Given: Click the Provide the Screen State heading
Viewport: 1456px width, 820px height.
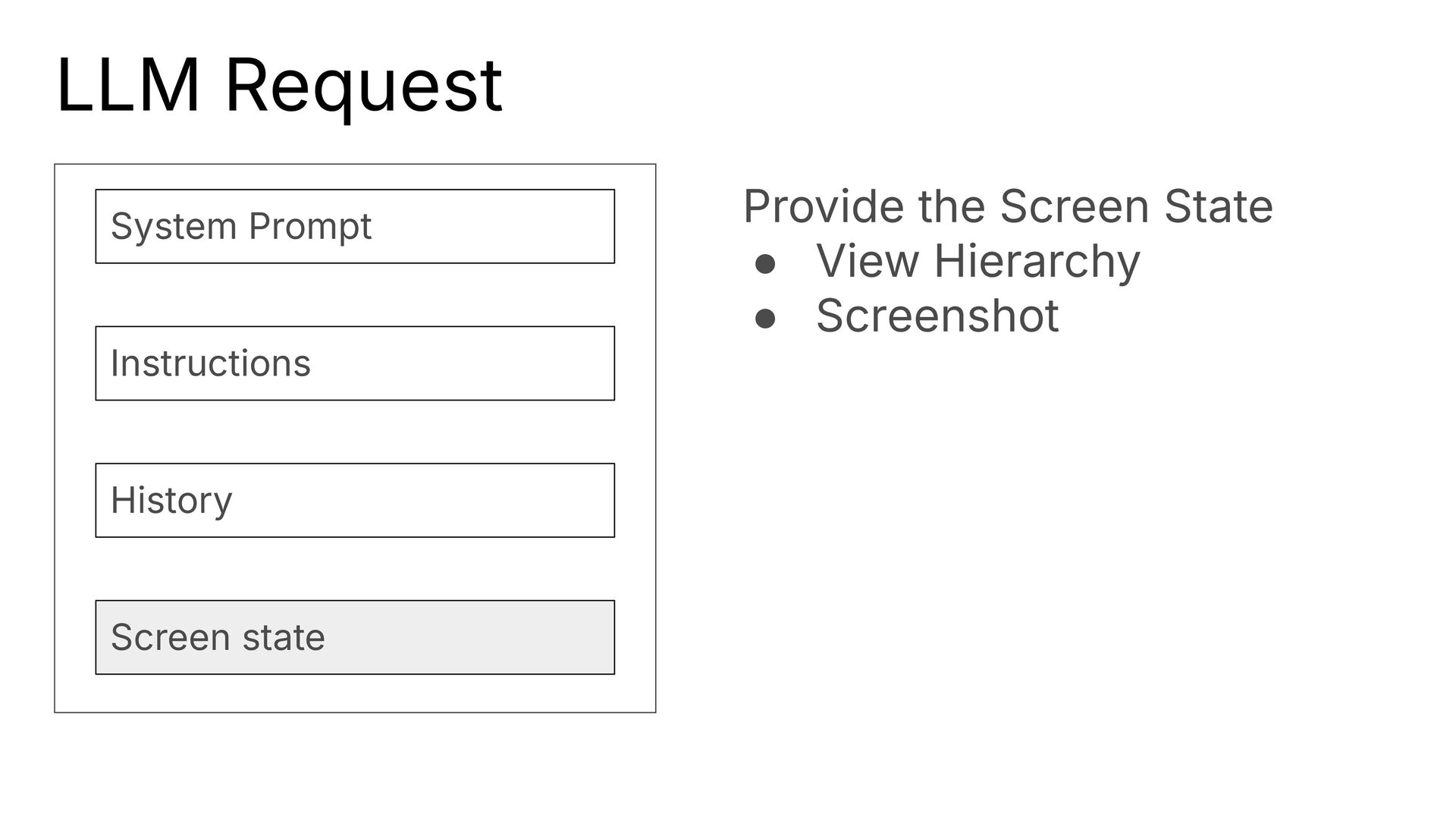Looking at the screenshot, I should coord(1008,206).
